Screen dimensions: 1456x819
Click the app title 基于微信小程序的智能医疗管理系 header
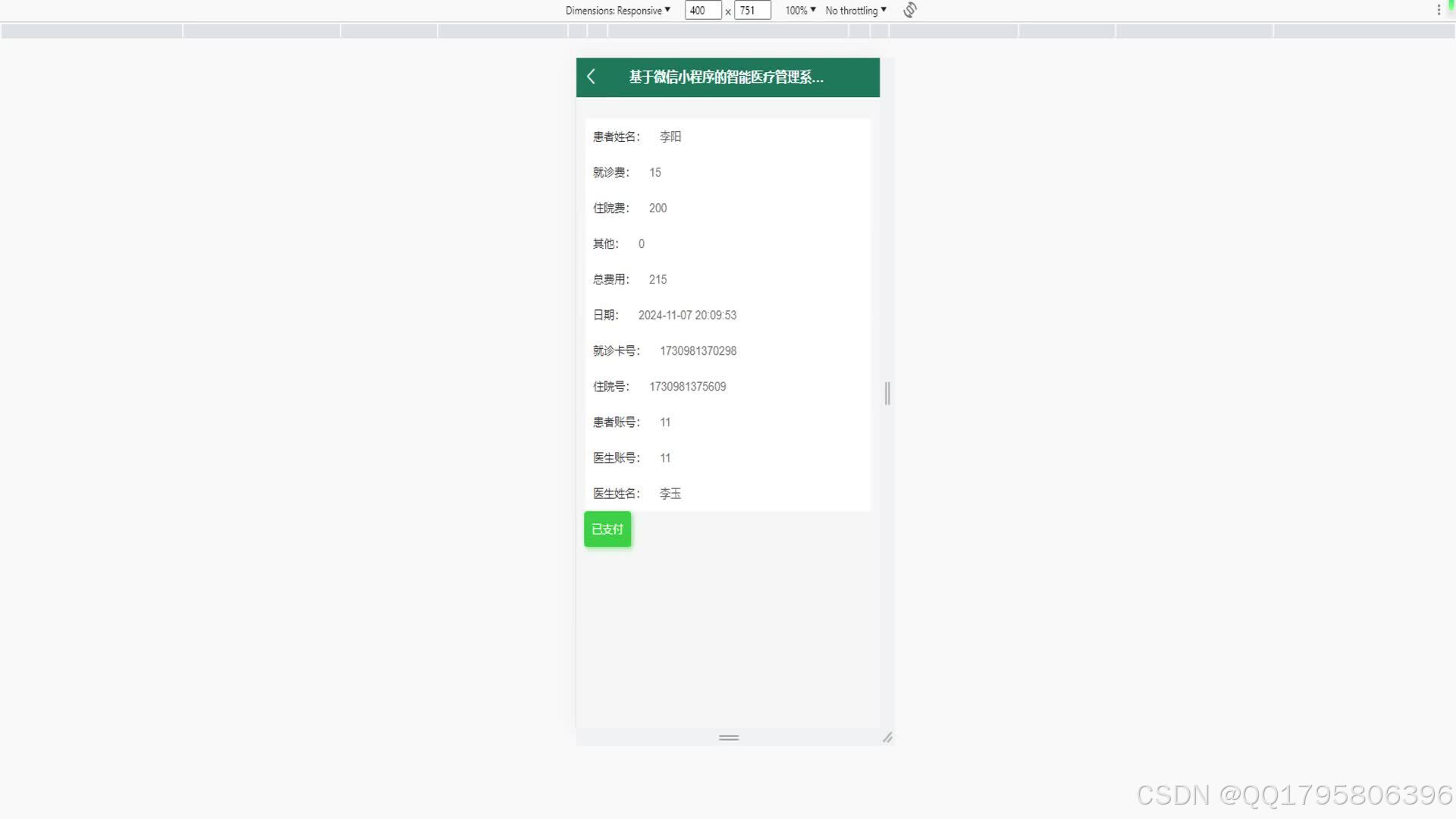pos(724,77)
